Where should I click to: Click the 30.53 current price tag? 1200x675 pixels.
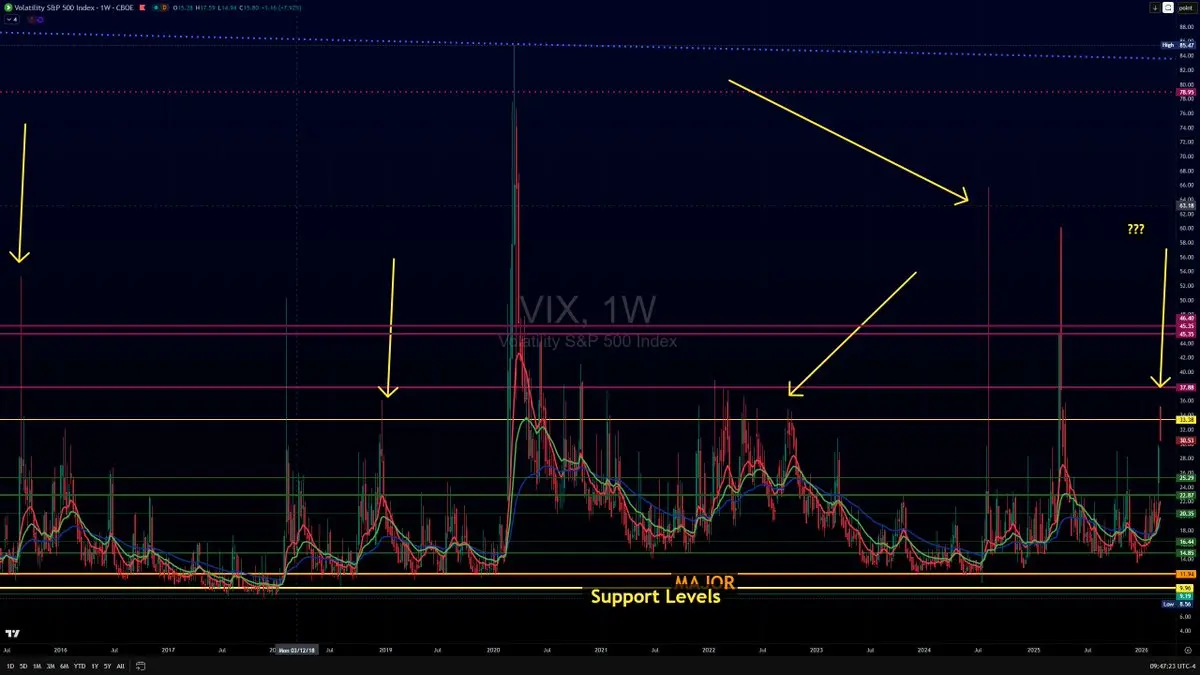(x=1187, y=440)
